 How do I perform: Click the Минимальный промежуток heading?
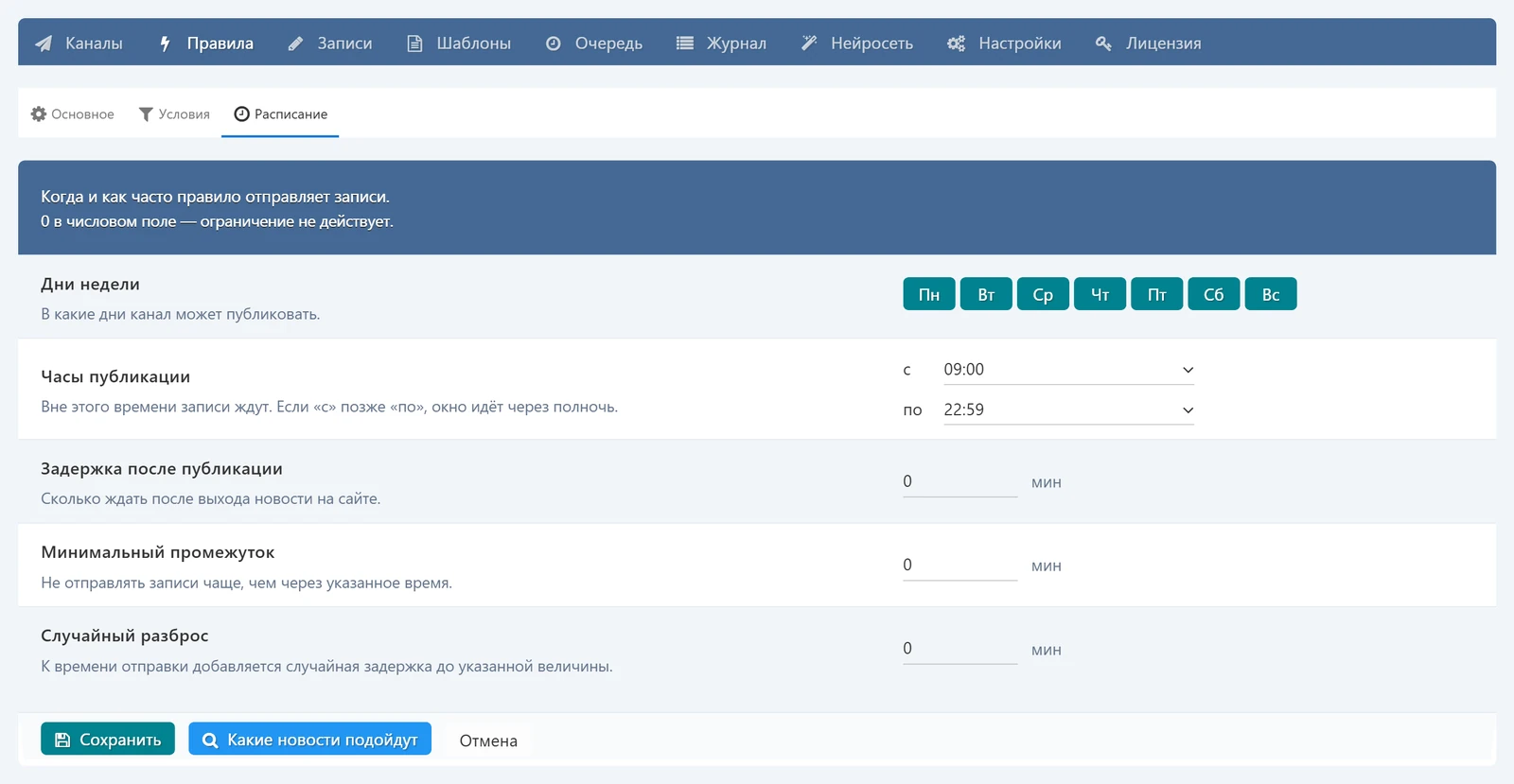click(x=158, y=552)
